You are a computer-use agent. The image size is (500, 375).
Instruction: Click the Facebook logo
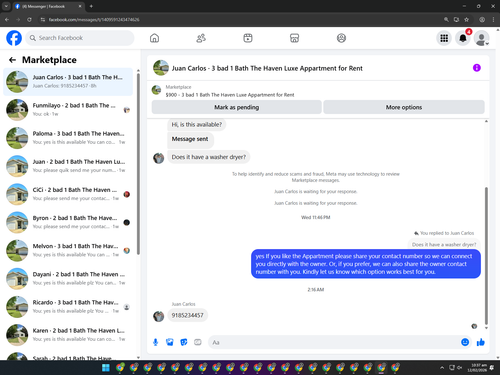[14, 38]
